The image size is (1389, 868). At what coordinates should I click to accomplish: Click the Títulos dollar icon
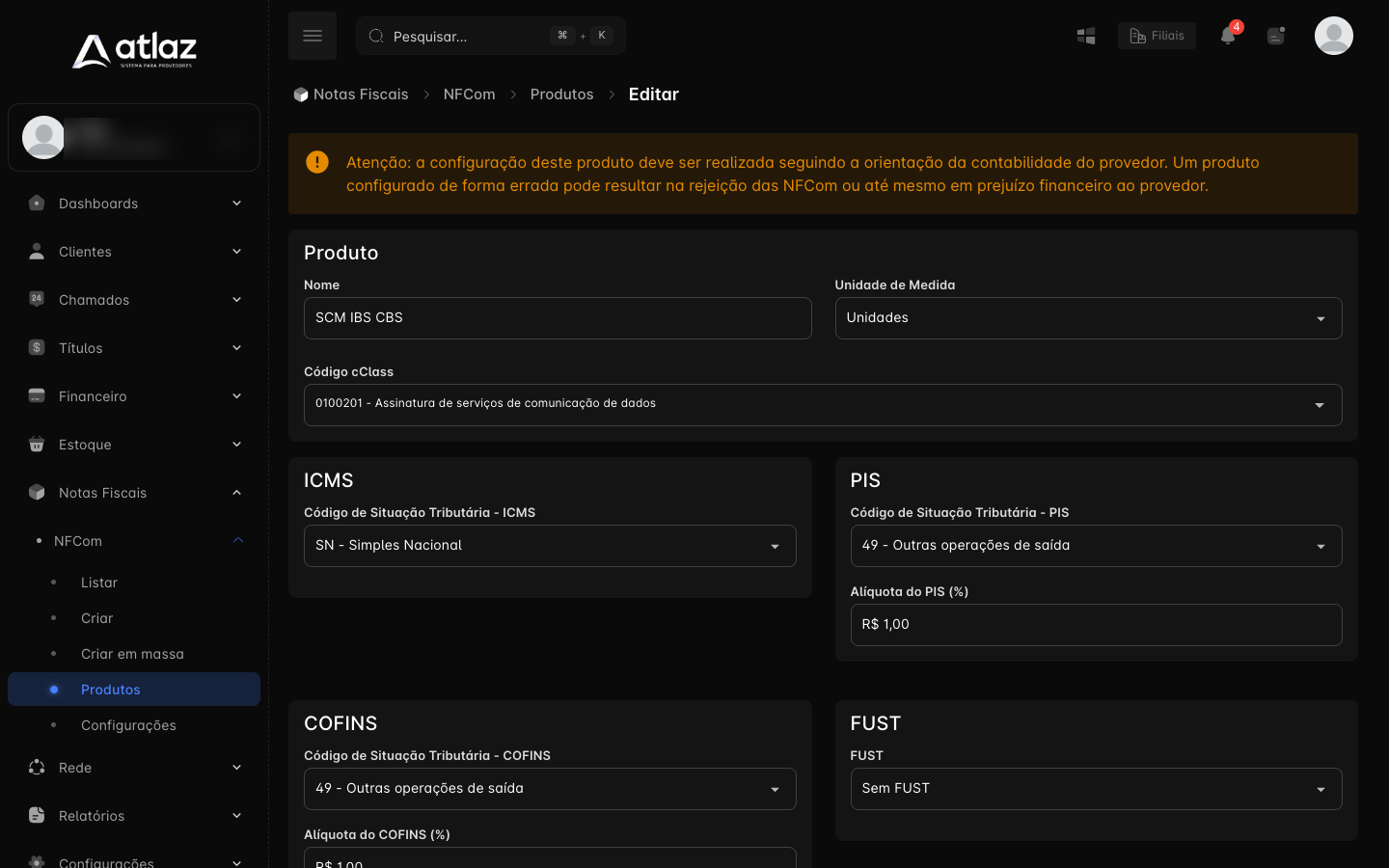click(x=37, y=347)
